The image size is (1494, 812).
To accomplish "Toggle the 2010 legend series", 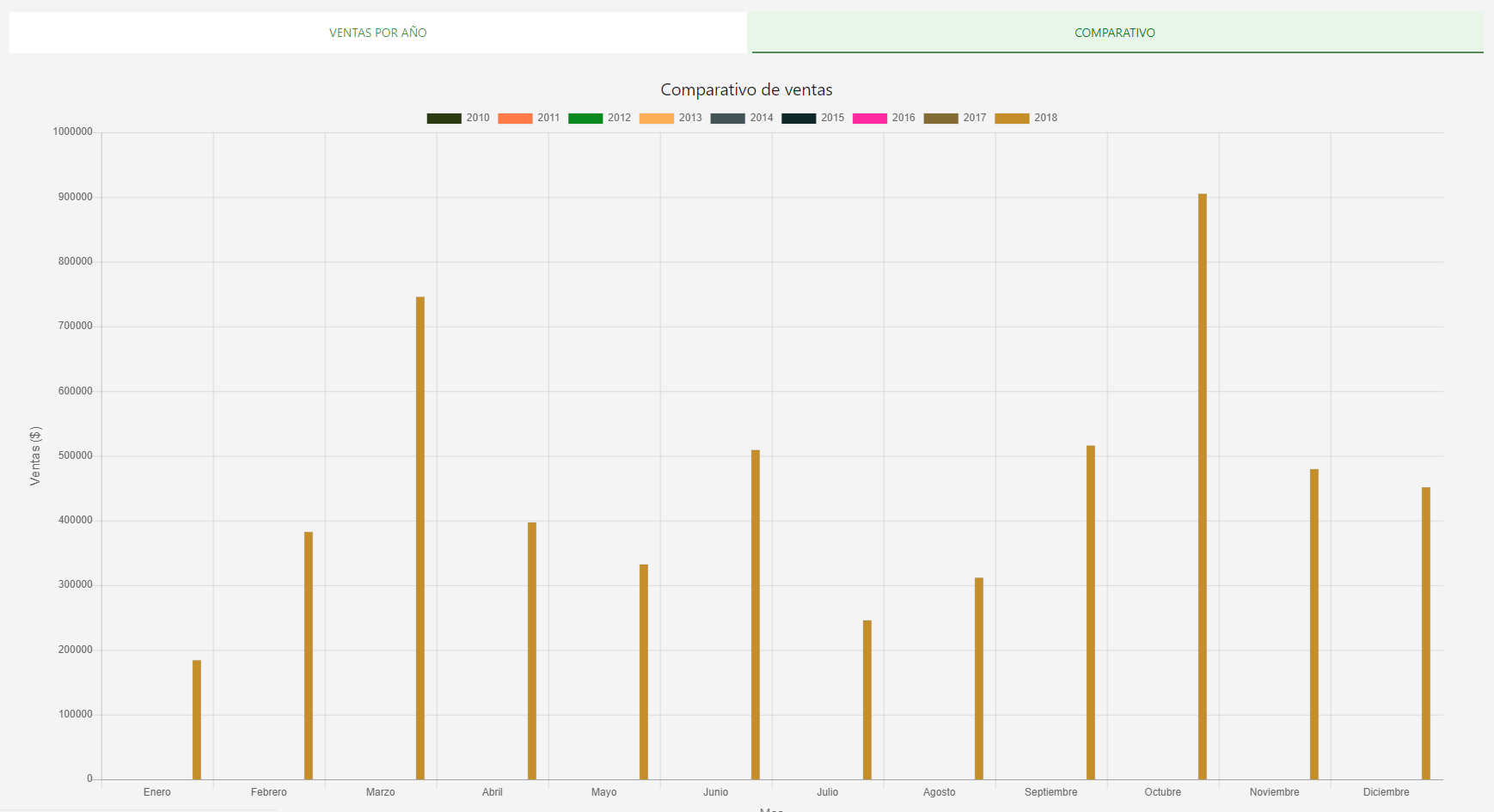I will point(458,118).
